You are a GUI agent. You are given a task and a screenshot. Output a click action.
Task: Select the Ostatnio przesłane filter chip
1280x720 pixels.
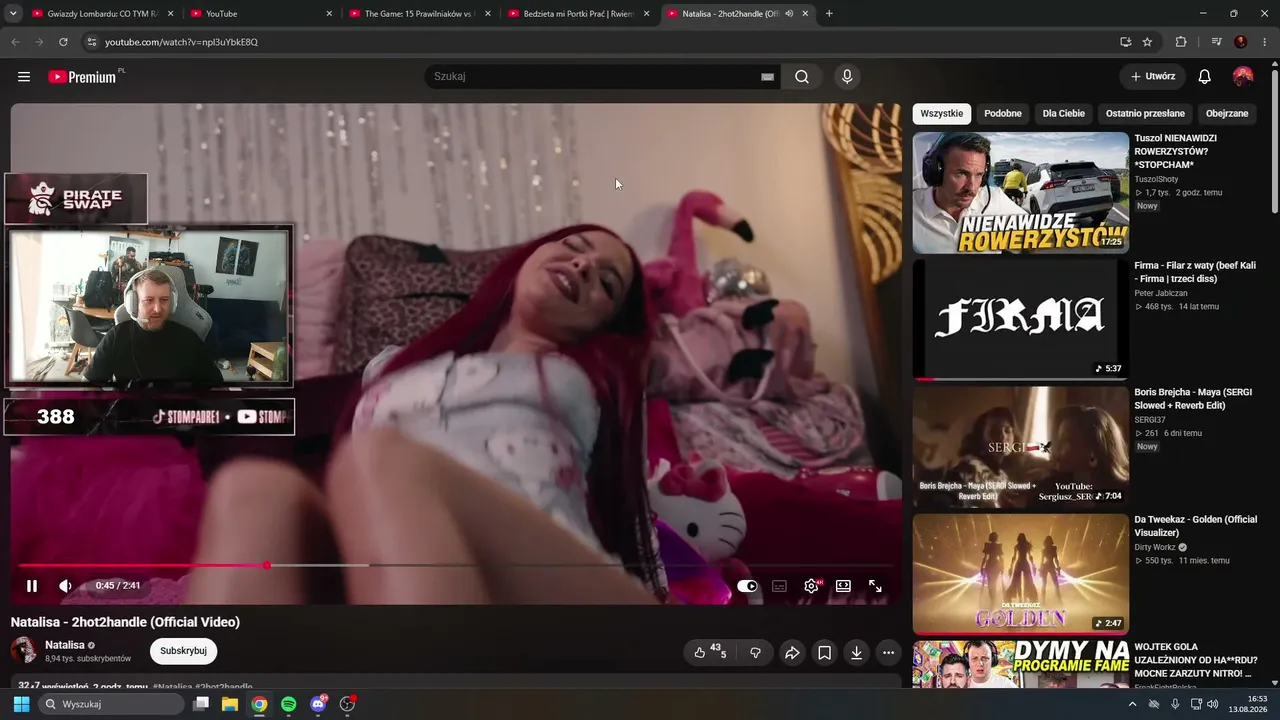[1145, 114]
